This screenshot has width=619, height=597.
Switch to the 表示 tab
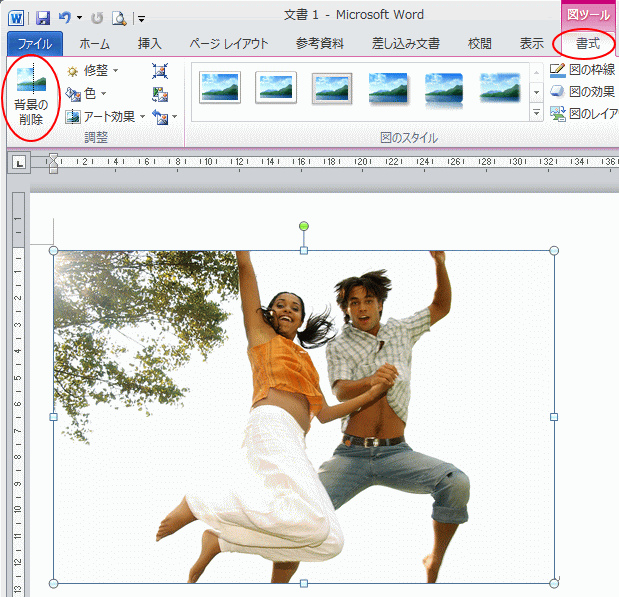click(531, 44)
